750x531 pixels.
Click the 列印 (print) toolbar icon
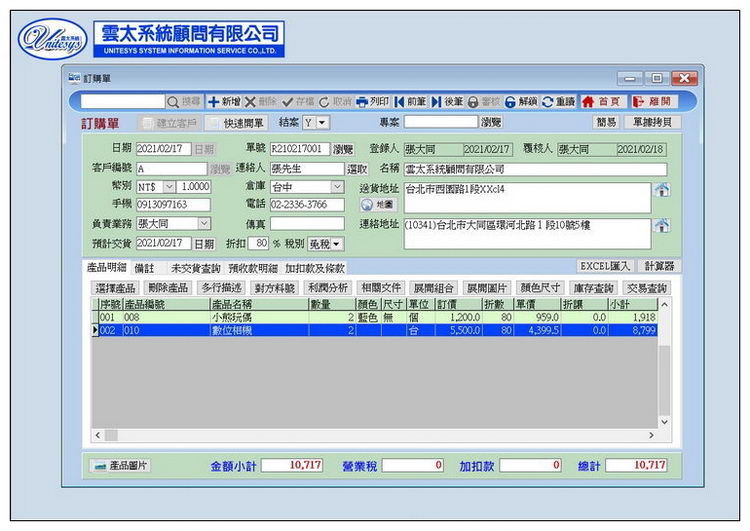click(x=373, y=102)
